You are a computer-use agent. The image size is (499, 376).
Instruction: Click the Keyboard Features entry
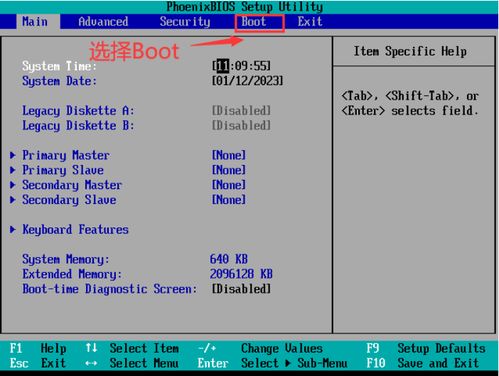click(x=75, y=230)
